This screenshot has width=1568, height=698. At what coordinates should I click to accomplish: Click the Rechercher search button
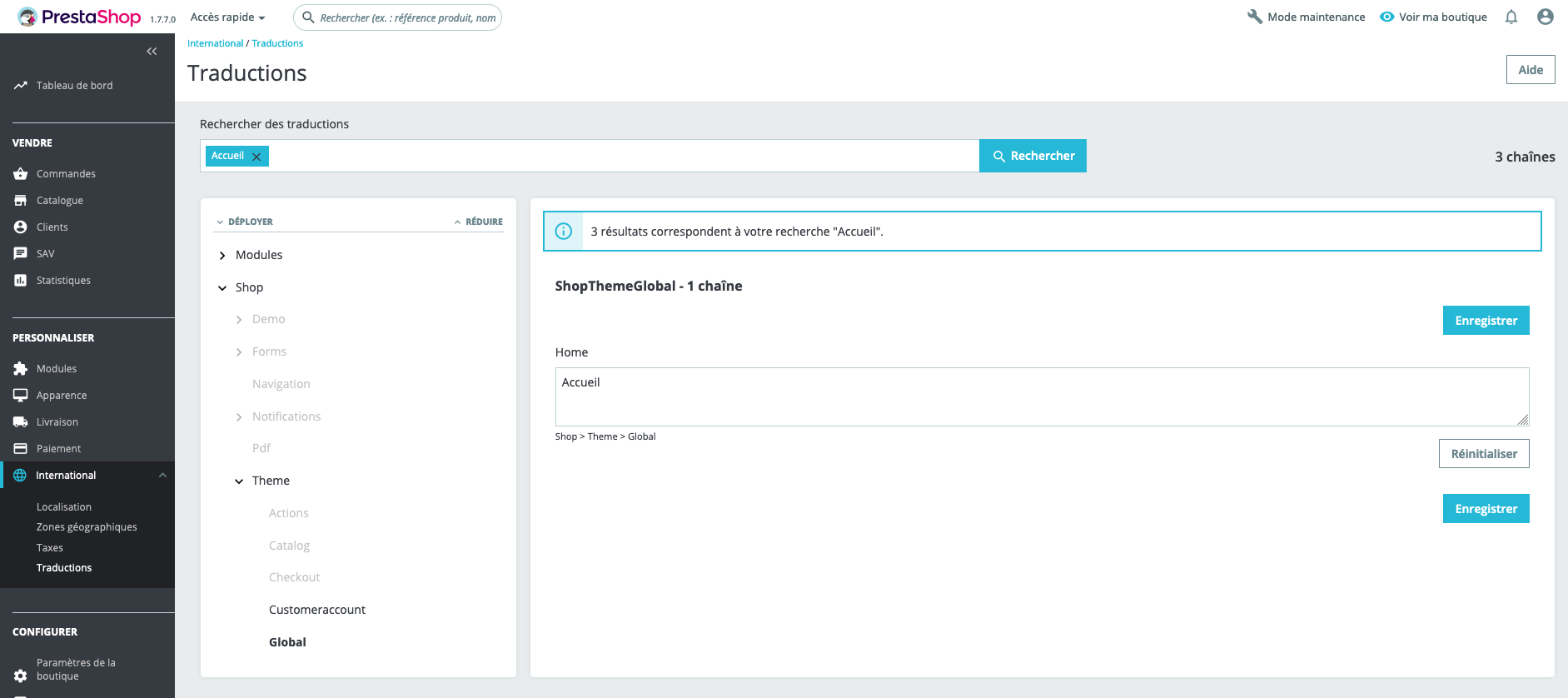[x=1033, y=156]
